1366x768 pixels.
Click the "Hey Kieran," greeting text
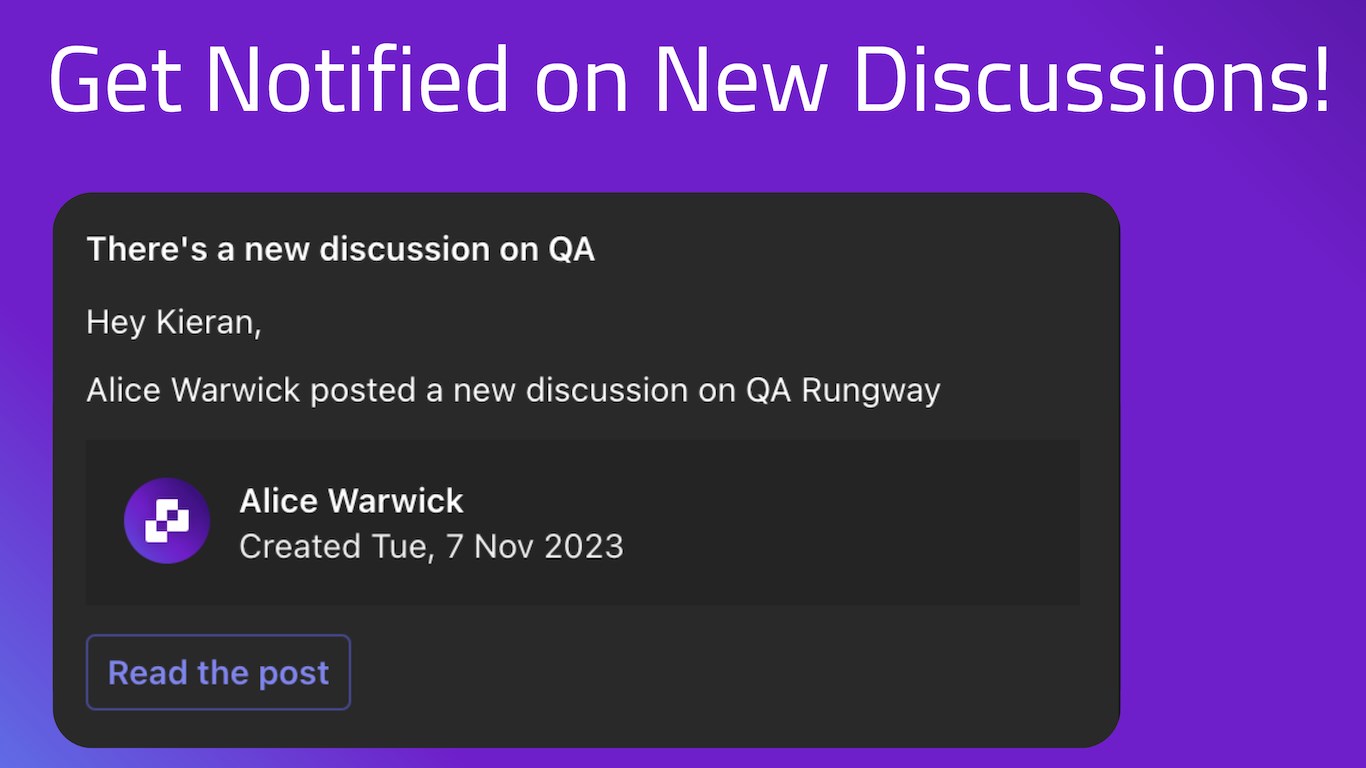point(174,323)
